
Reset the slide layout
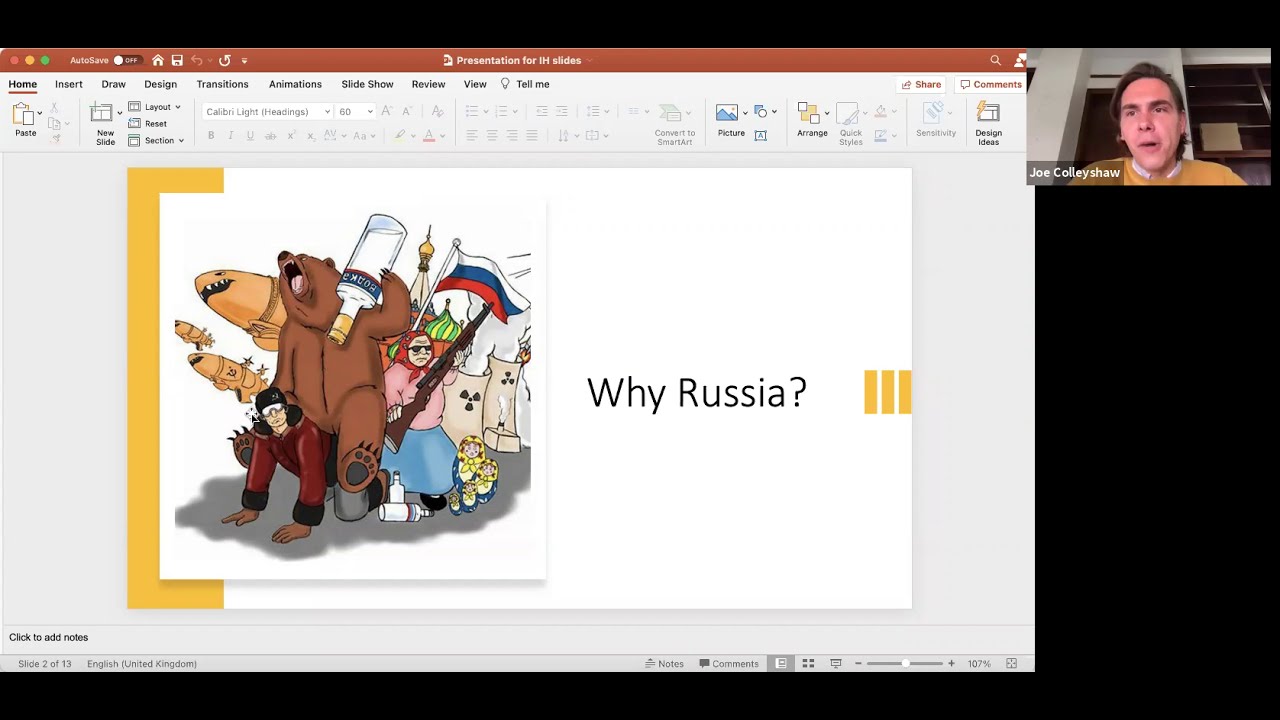(x=147, y=124)
